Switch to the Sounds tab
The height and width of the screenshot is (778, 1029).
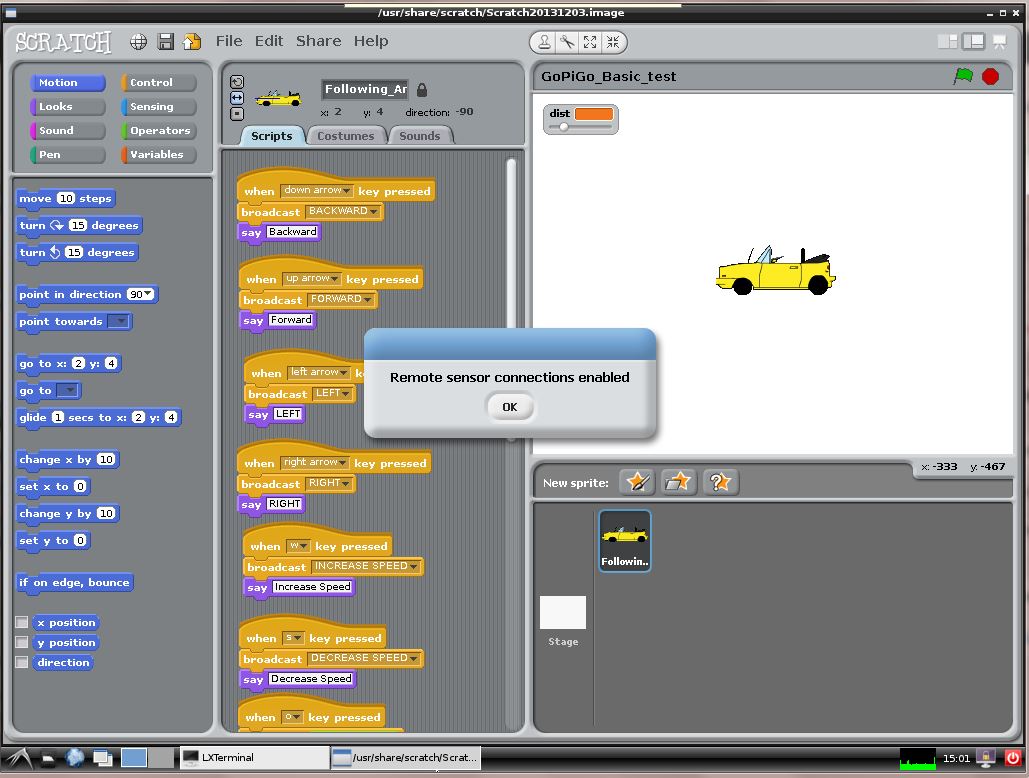[420, 136]
